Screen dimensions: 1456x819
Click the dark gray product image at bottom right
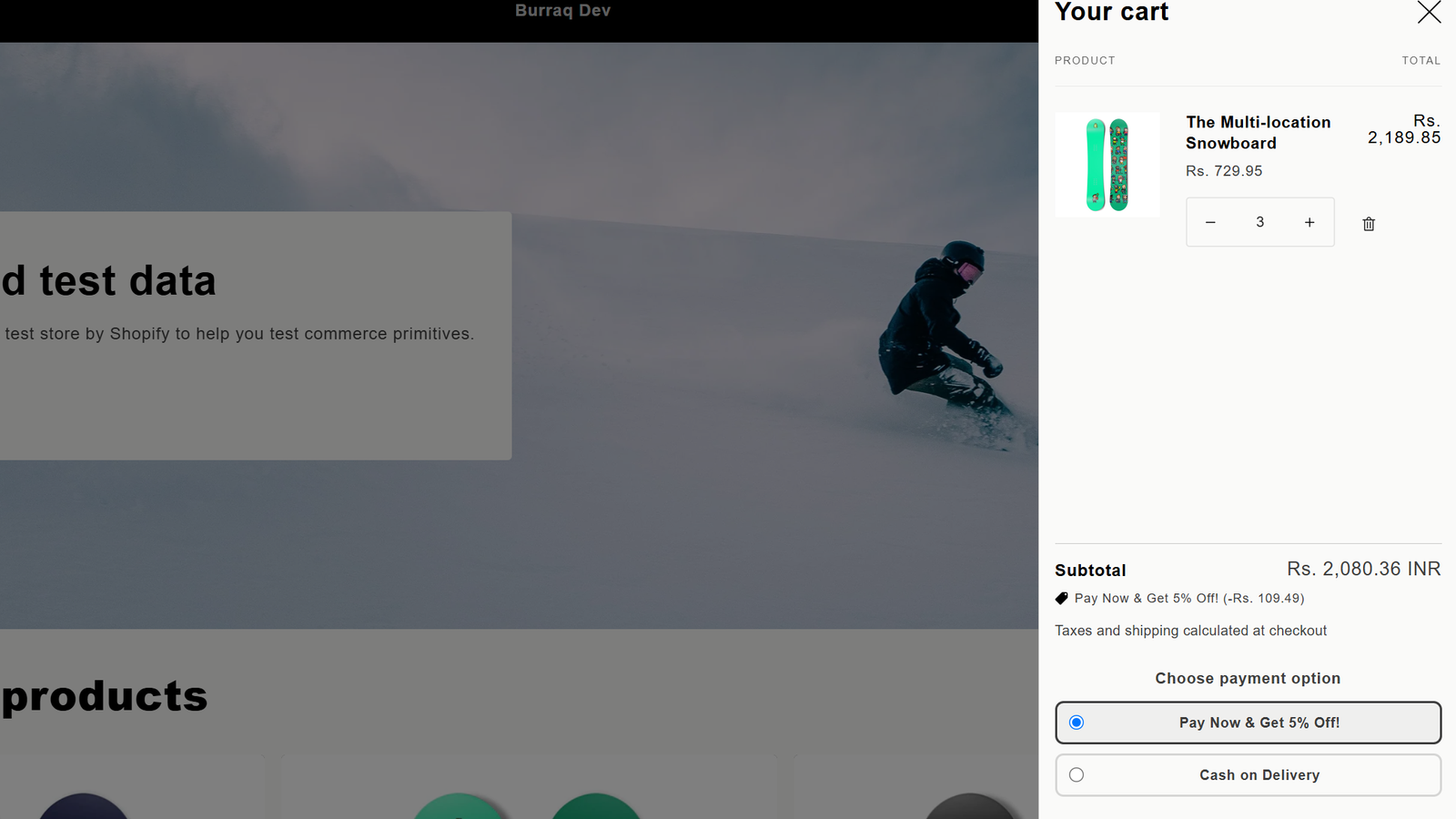(x=969, y=806)
